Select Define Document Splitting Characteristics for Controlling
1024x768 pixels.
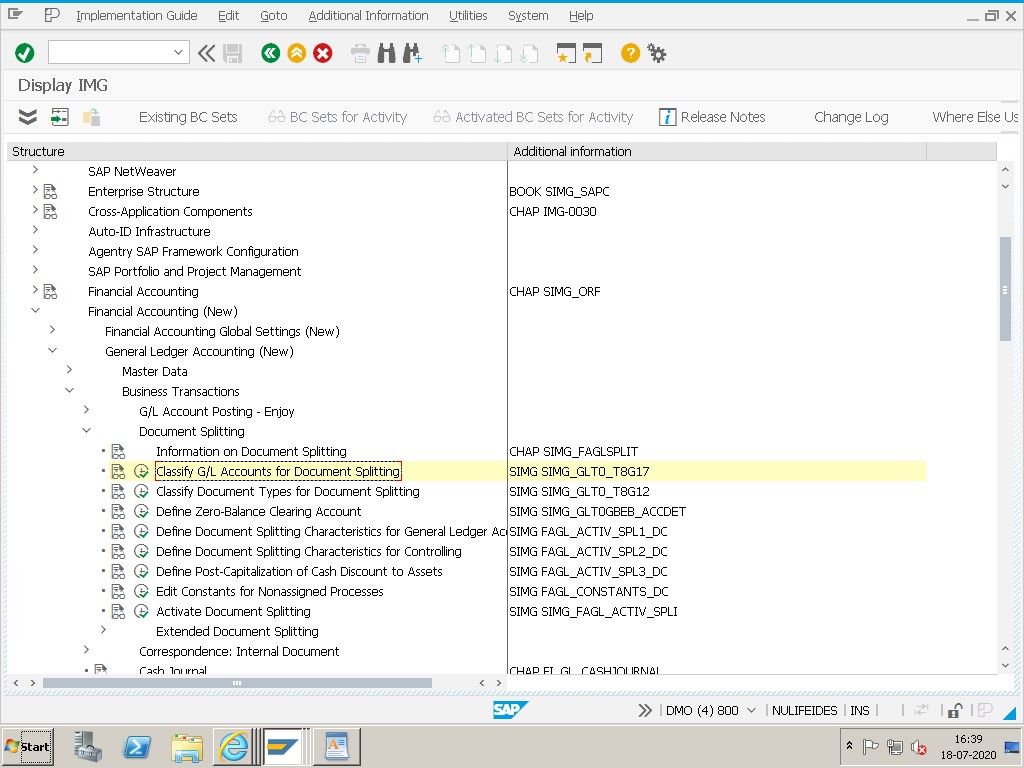pos(309,551)
